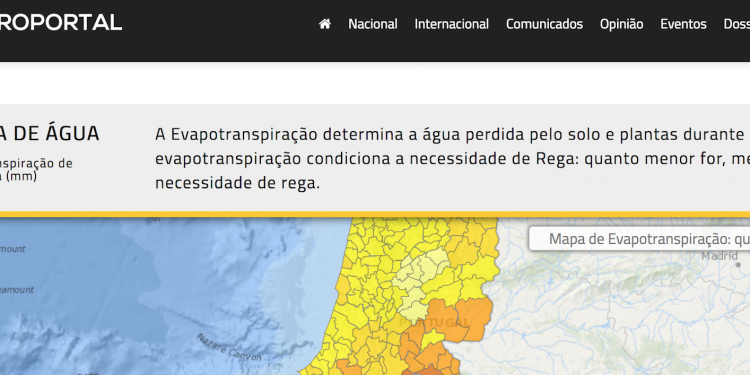Click the Nazaré Canyon label in ocean
This screenshot has width=750, height=375.
tap(229, 348)
